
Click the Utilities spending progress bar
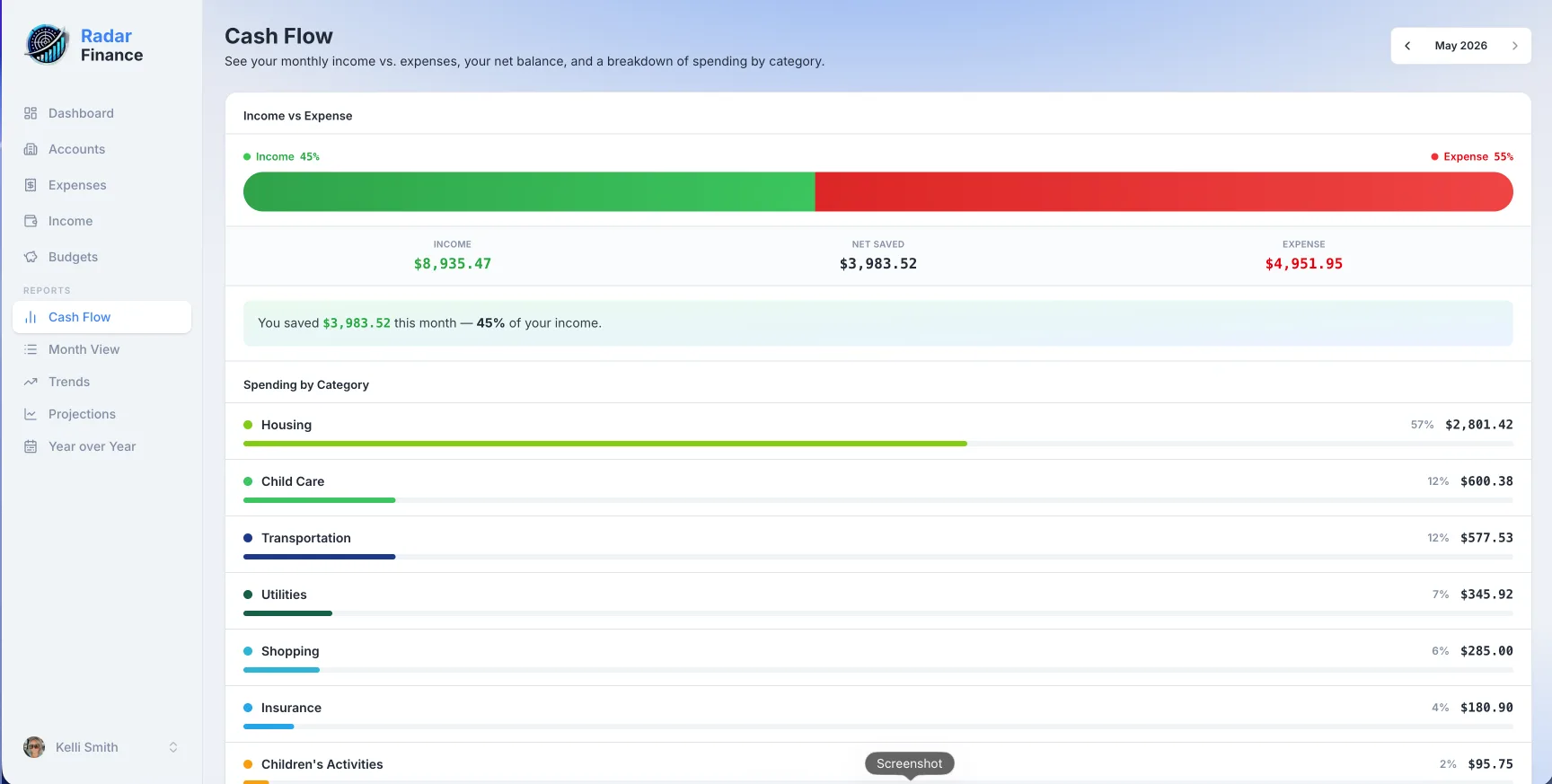pos(878,613)
